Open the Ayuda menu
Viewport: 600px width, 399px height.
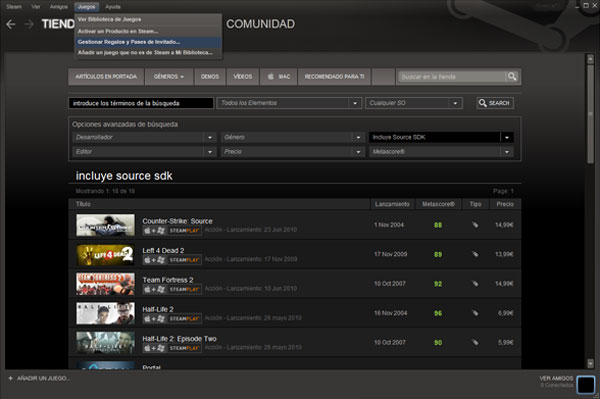tap(113, 7)
